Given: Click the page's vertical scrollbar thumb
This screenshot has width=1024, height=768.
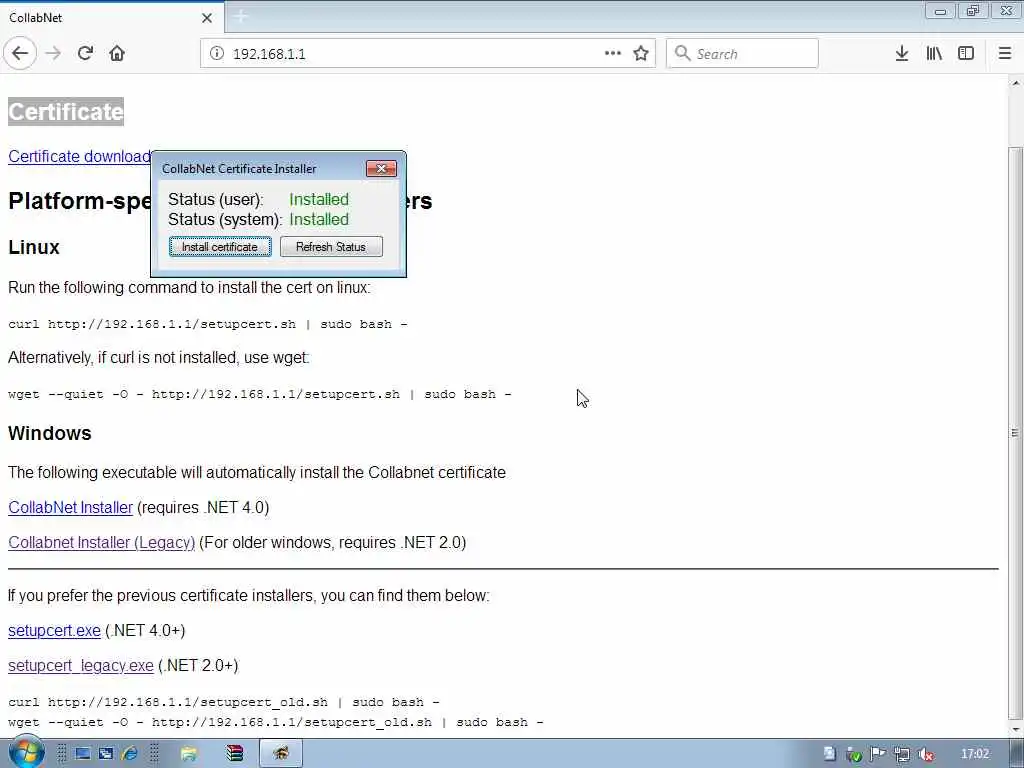Looking at the screenshot, I should [x=1015, y=432].
